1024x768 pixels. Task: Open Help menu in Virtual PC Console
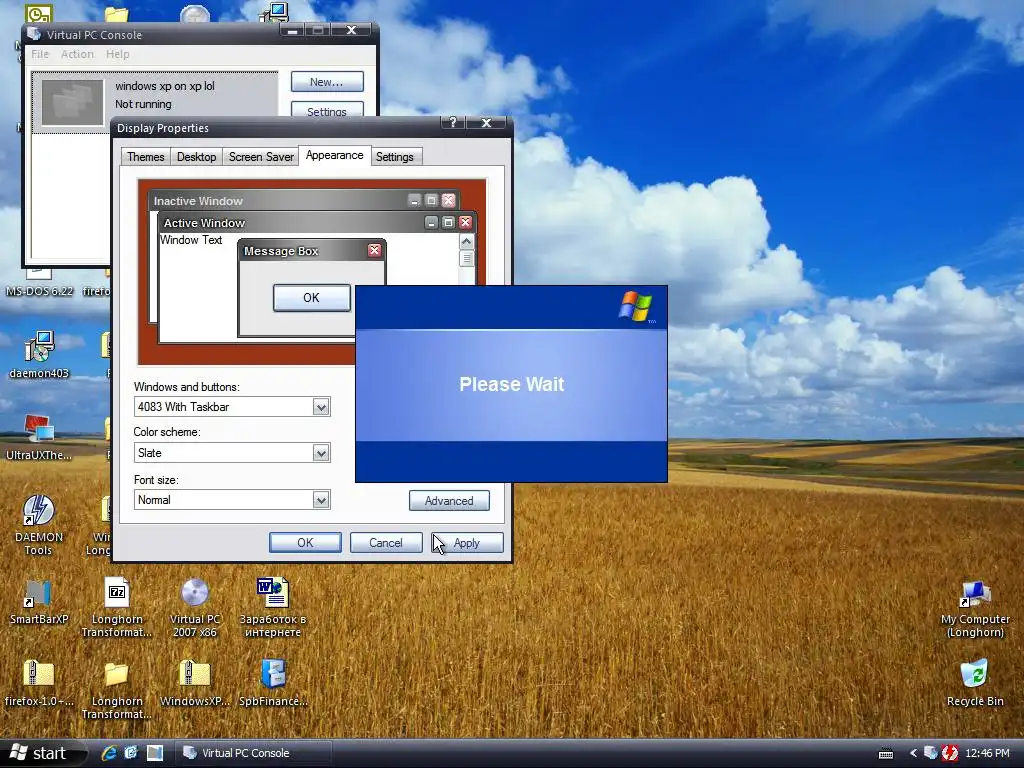click(118, 54)
